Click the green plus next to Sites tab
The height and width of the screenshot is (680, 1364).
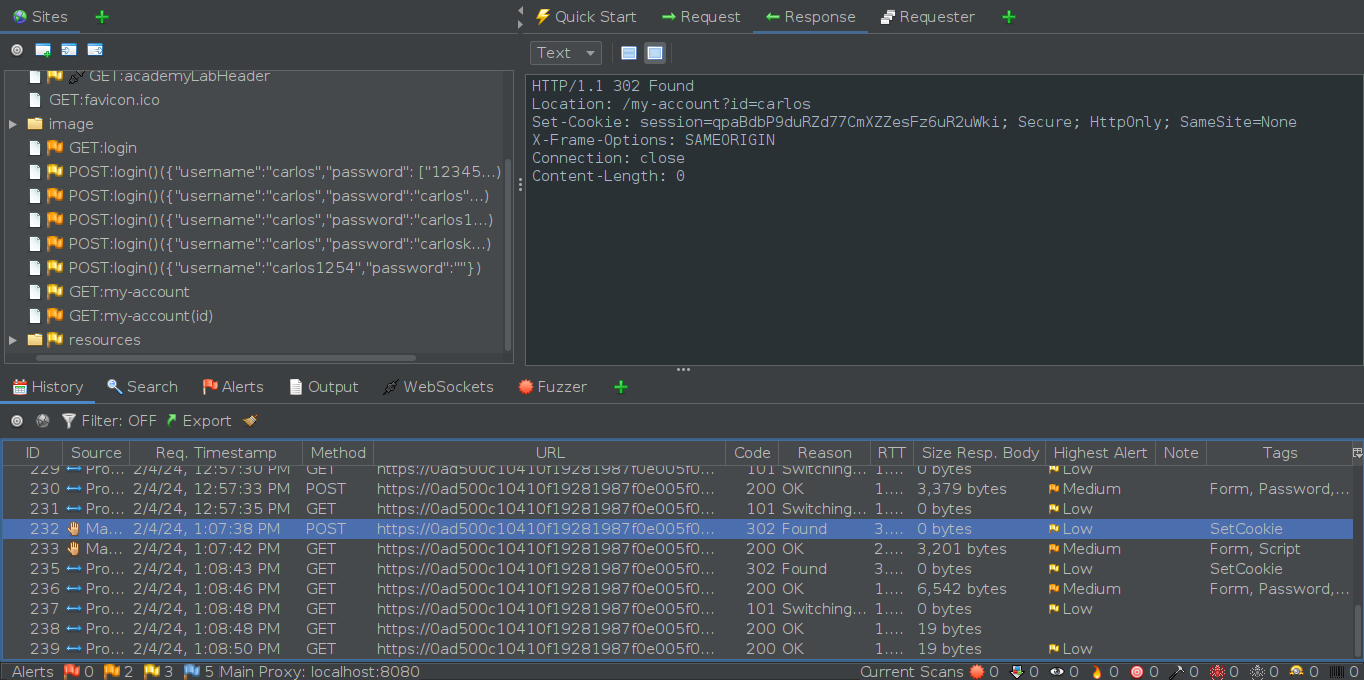[102, 17]
